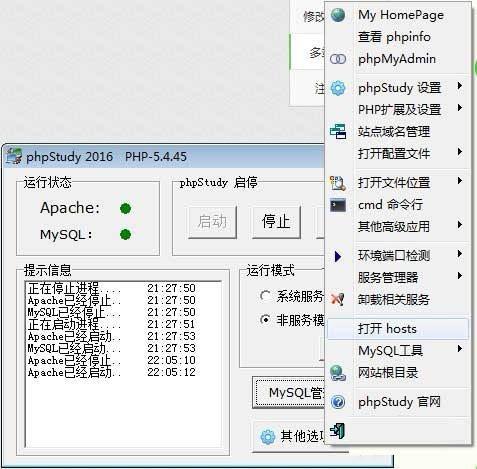Open phpMyAdmin from the menu
This screenshot has width=477, height=469.
coord(398,59)
